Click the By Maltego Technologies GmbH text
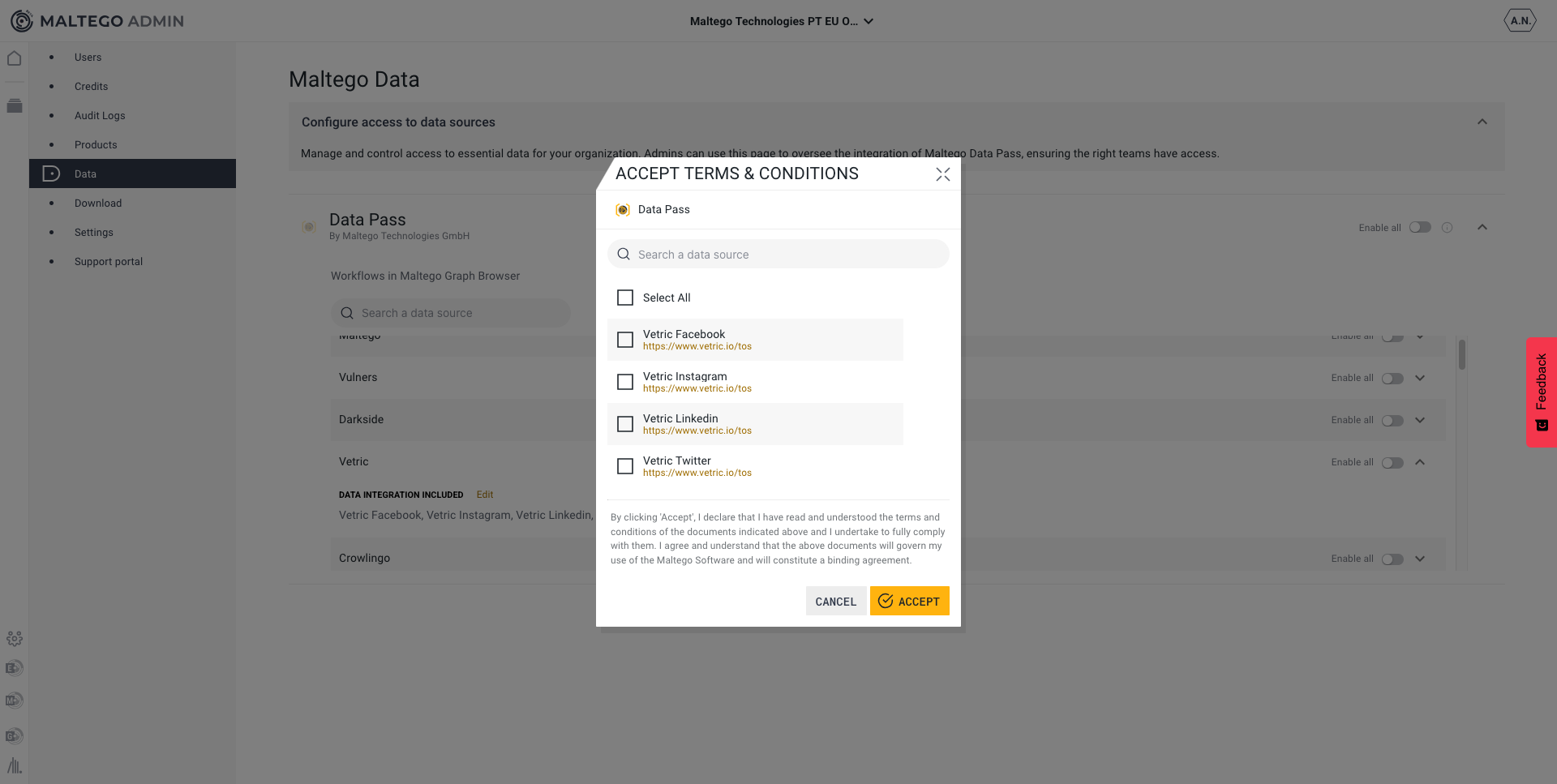Viewport: 1557px width, 784px height. (400, 236)
